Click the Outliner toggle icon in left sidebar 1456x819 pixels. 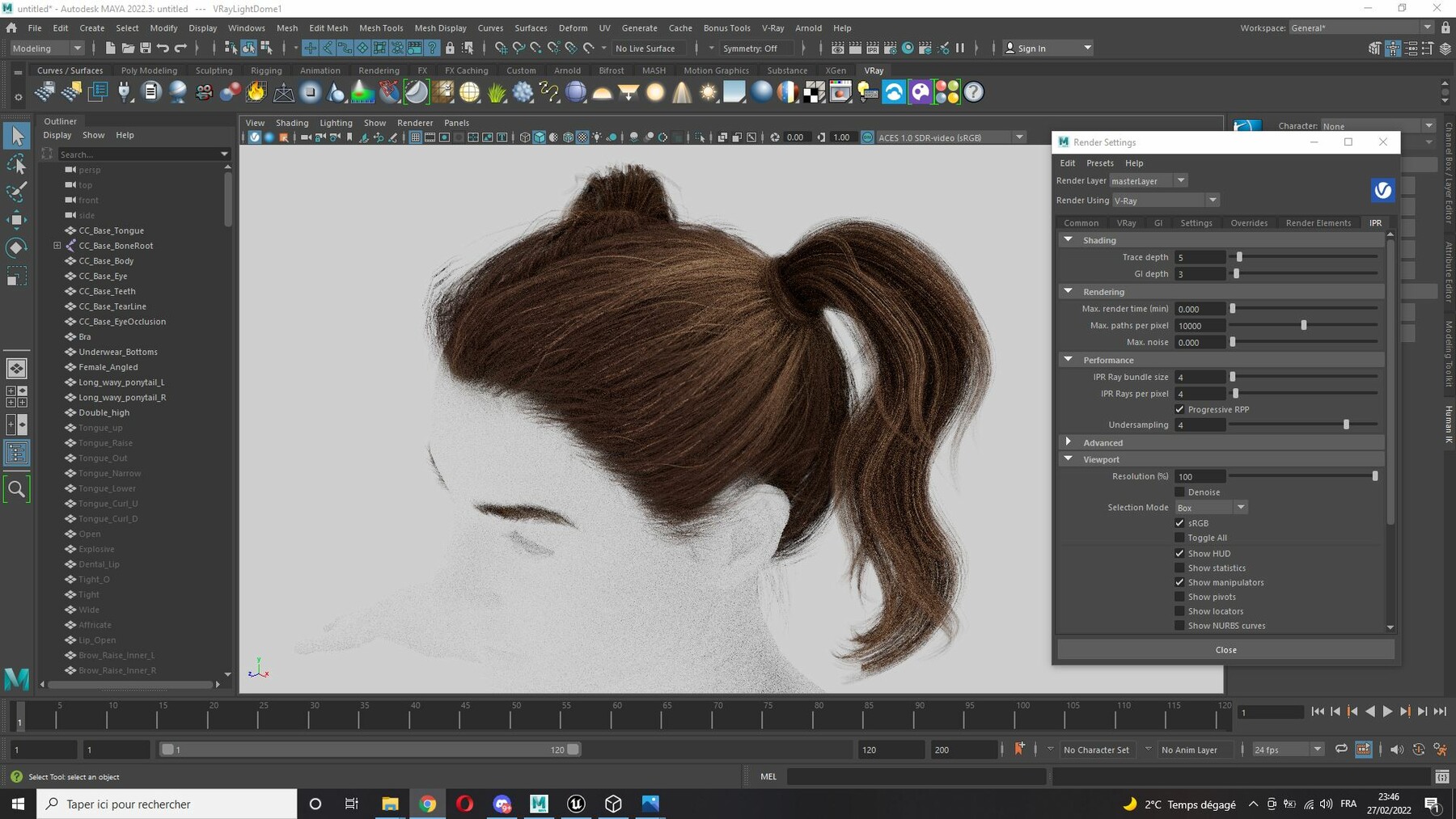(16, 453)
